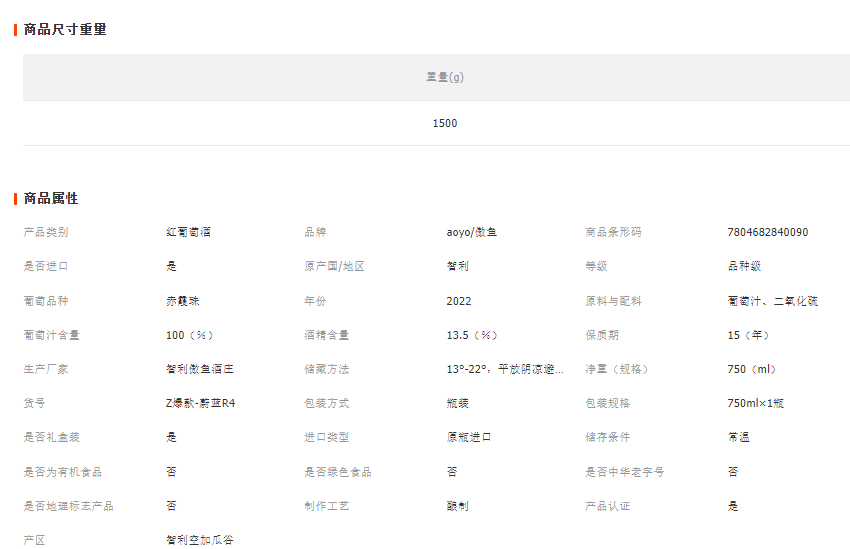Image resolution: width=850 pixels, height=549 pixels.
Task: Select the shelf life value 15(年)
Action: click(748, 335)
